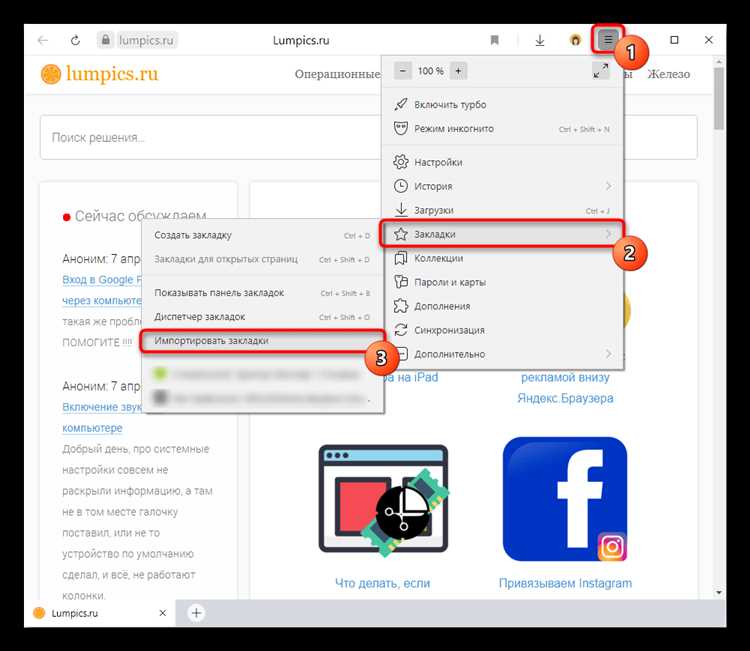This screenshot has width=750, height=651.
Task: Select Импортировать закладки in submenu
Action: tap(263, 341)
